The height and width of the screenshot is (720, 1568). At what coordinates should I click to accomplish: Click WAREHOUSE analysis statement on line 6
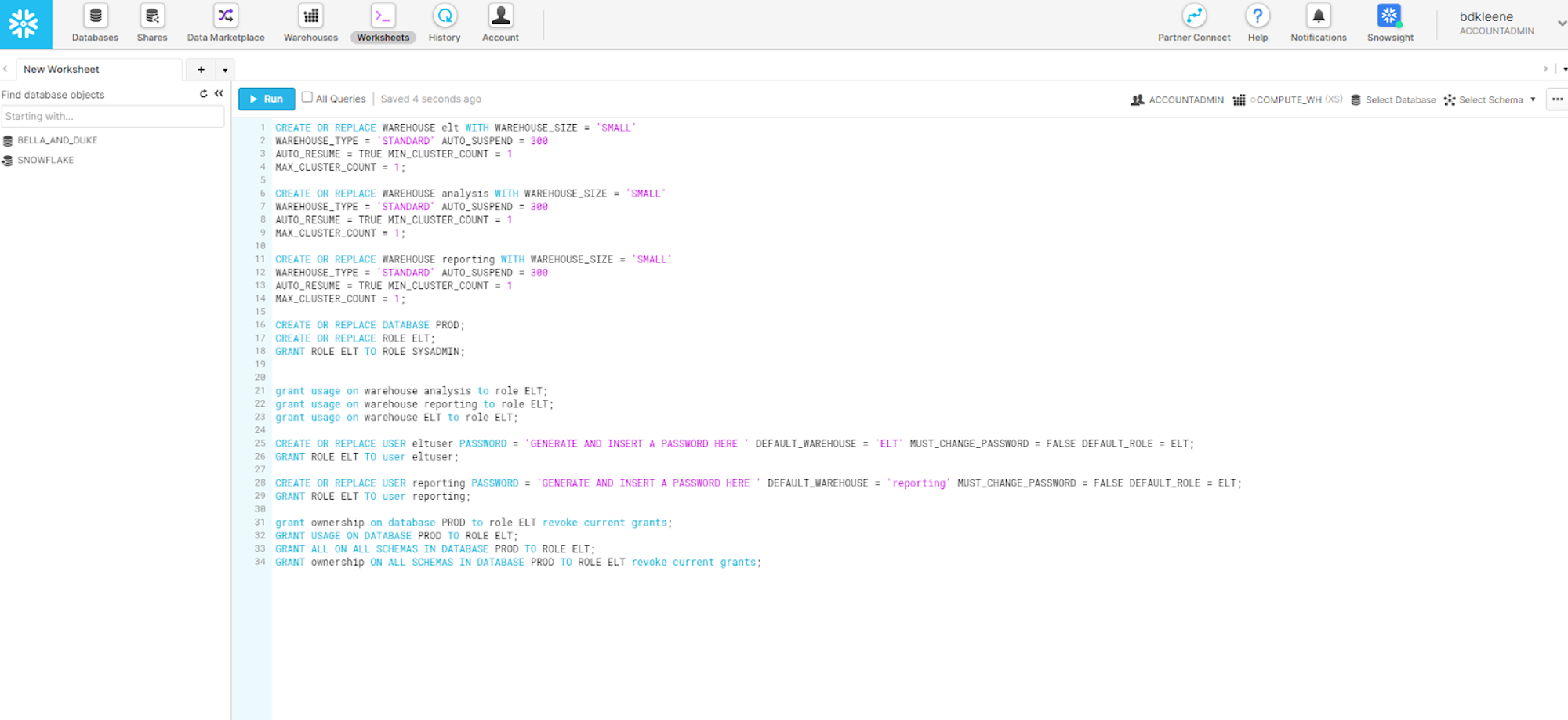[x=470, y=194]
